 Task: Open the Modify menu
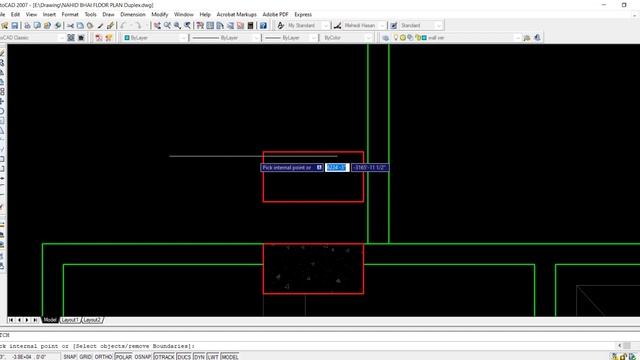click(160, 14)
